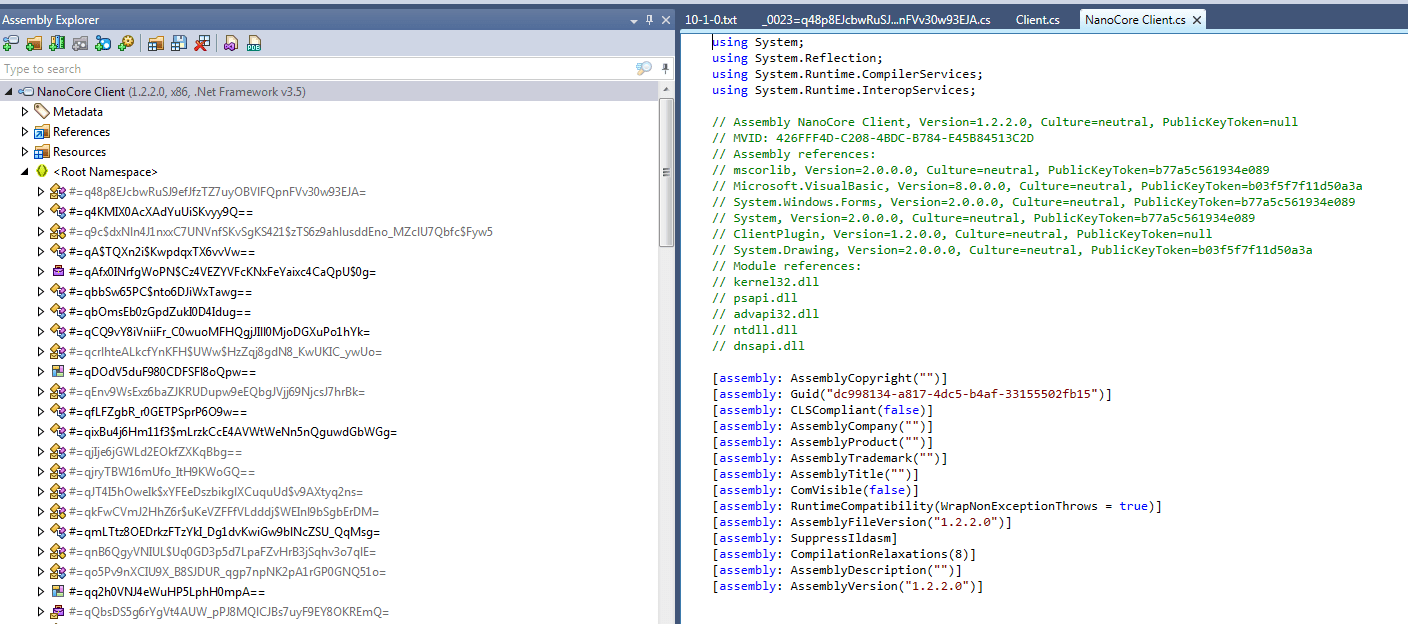
Task: Select the #=qCQ9vY8iVniiFr_C0wuoMFHQgjJ row
Action: tap(330, 331)
